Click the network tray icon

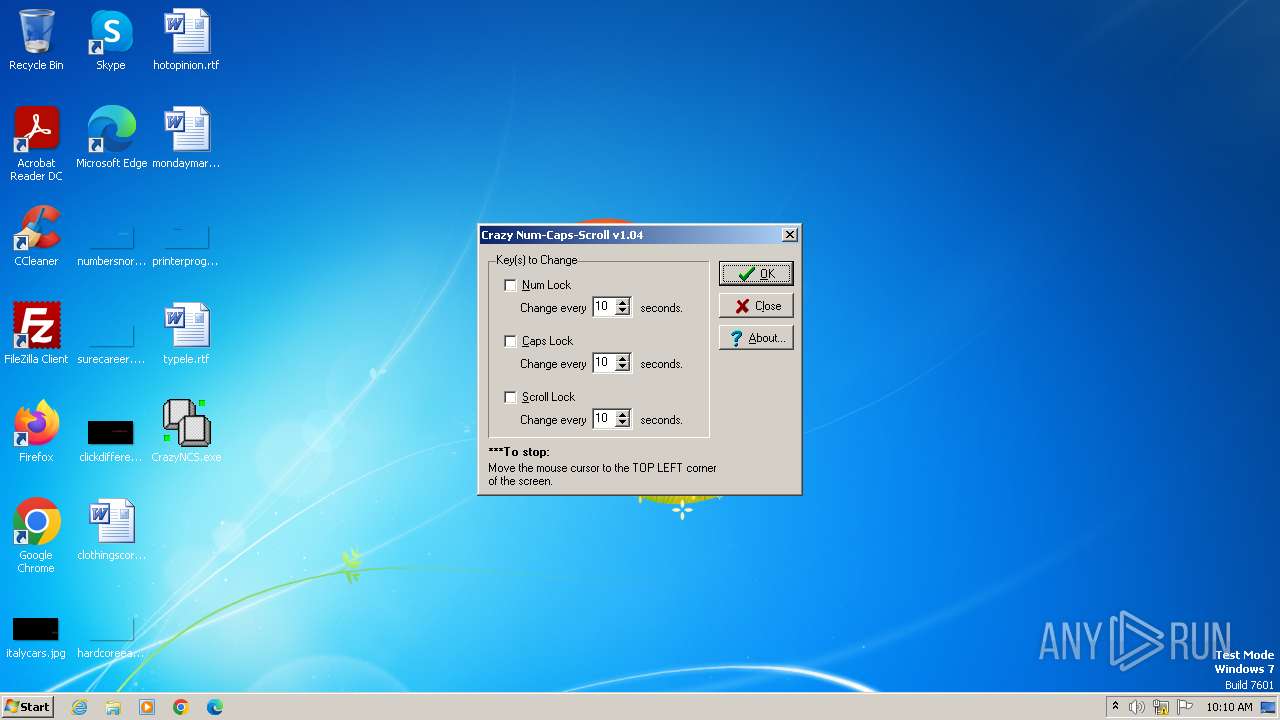click(x=1161, y=707)
